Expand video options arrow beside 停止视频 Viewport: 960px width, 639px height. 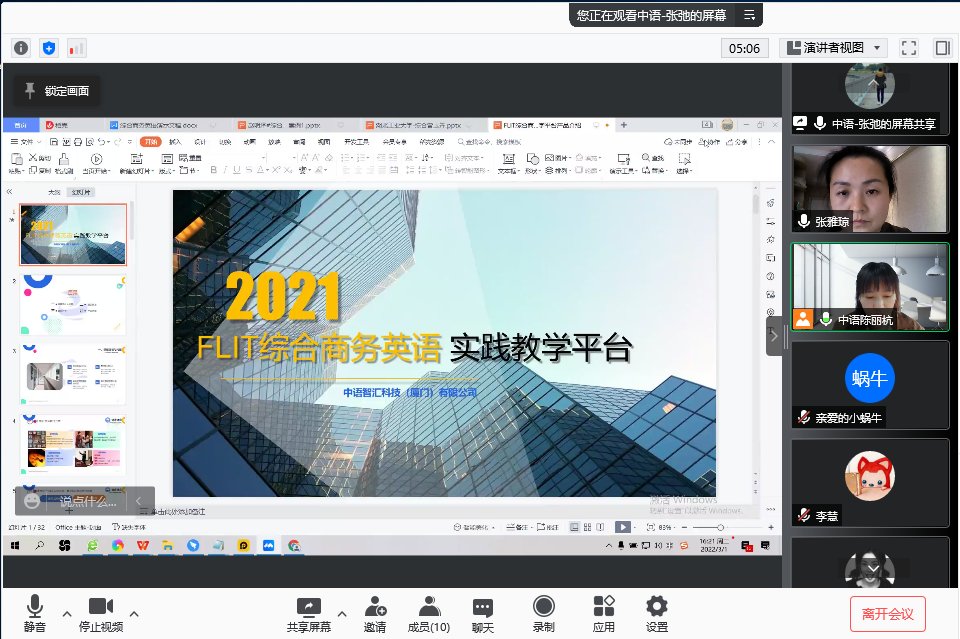pyautogui.click(x=134, y=613)
